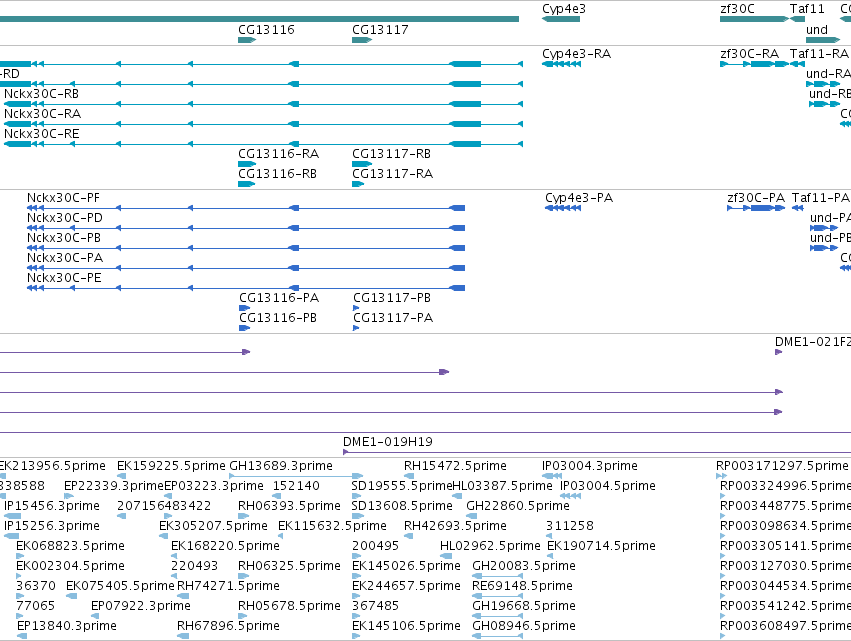This screenshot has height=641, width=851.
Task: Select the RH42693.5prime EST label
Action: click(x=455, y=526)
